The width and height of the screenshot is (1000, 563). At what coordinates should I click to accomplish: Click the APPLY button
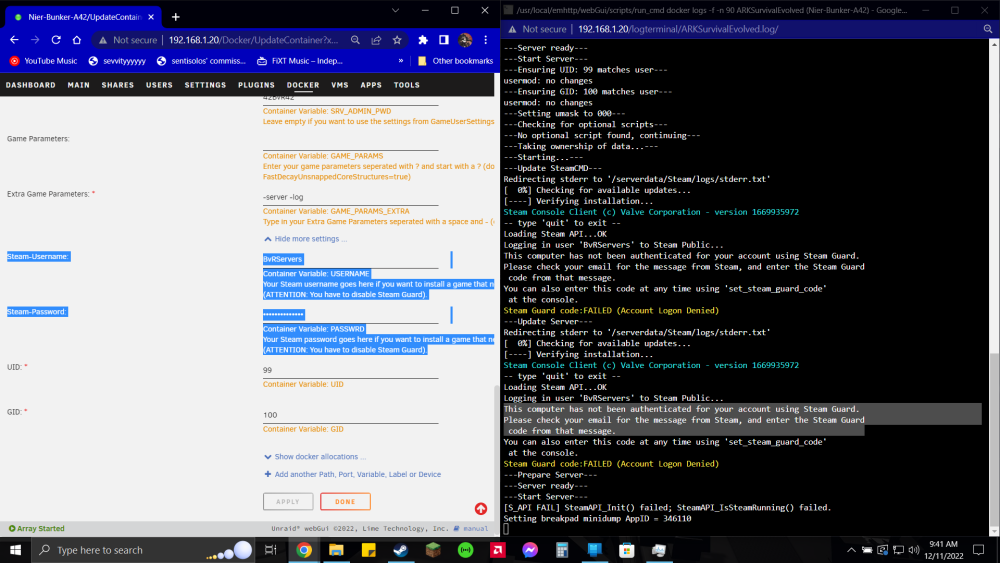[288, 502]
